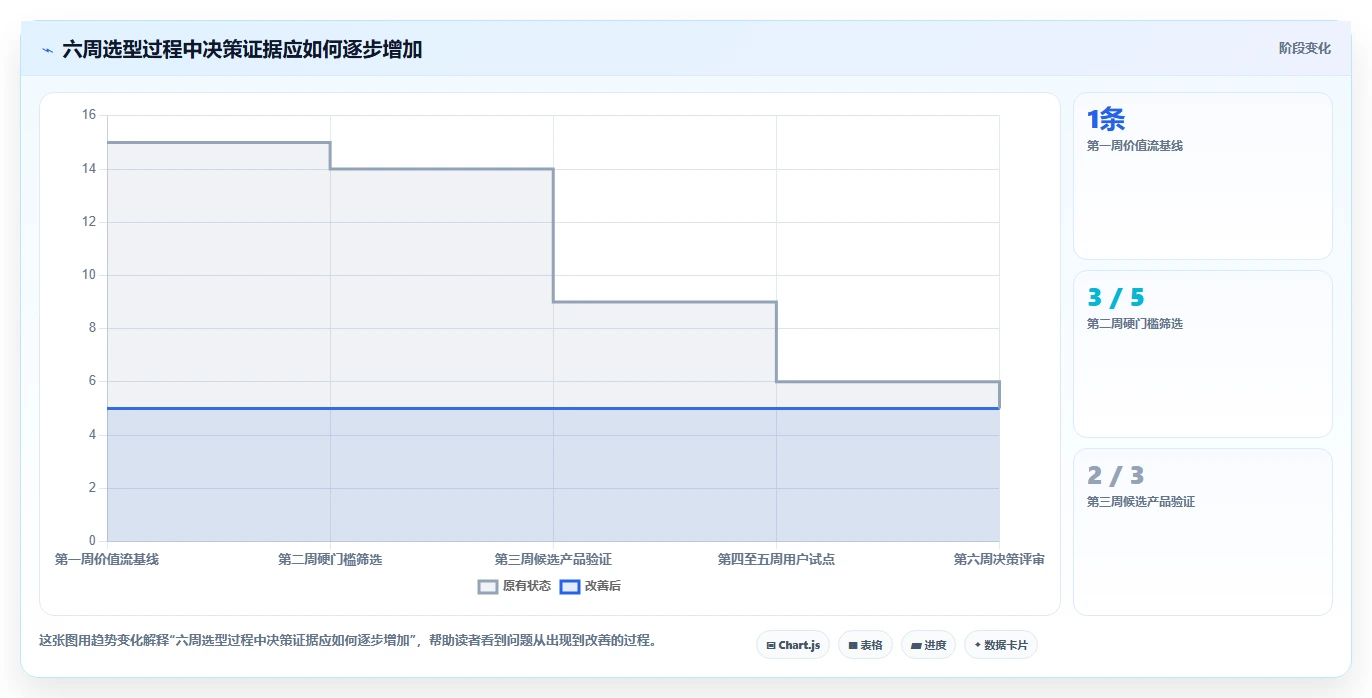The height and width of the screenshot is (698, 1372).
Task: Click the 2 / 3 value text
Action: coord(1115,475)
